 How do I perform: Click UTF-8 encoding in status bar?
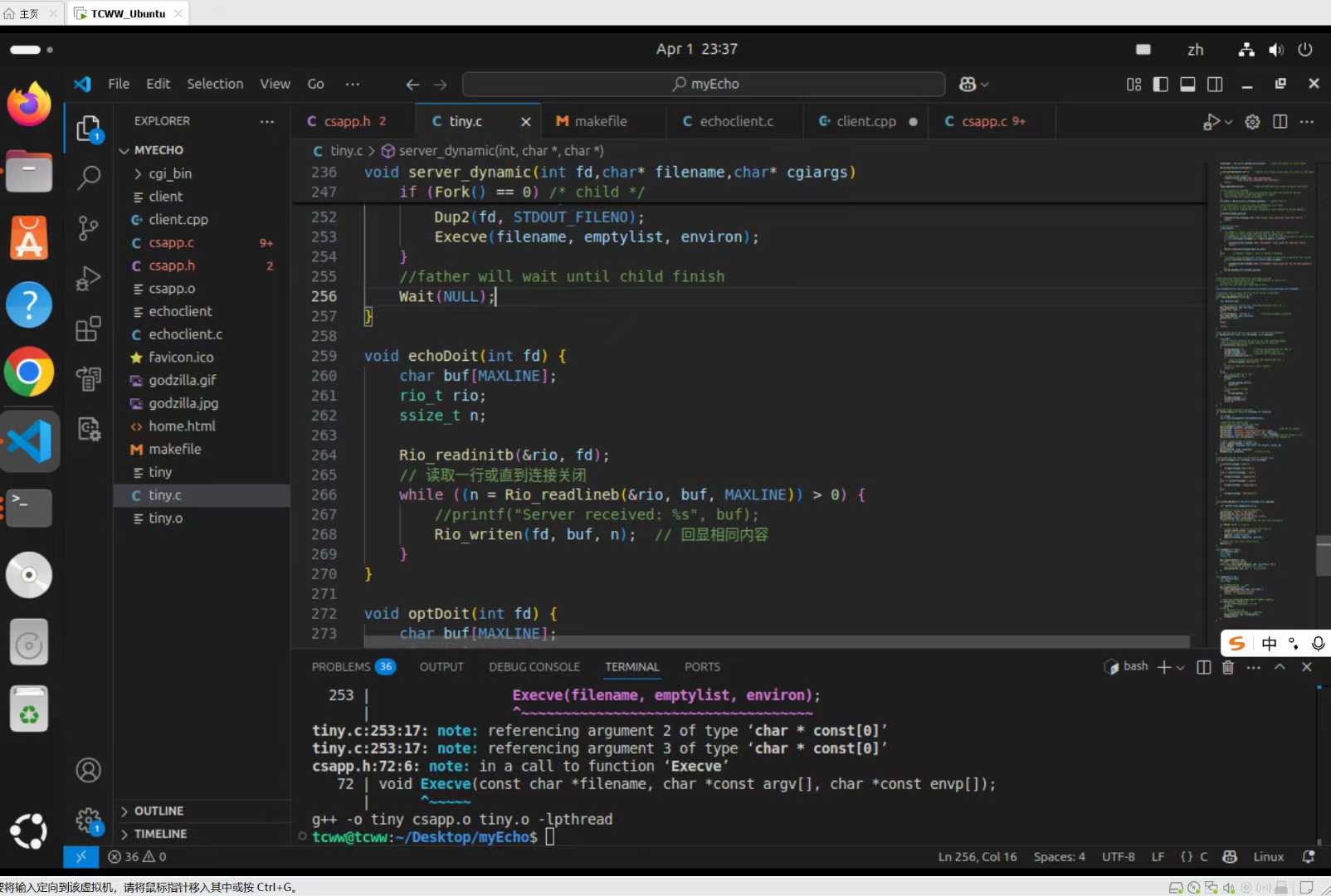pyautogui.click(x=1118, y=857)
